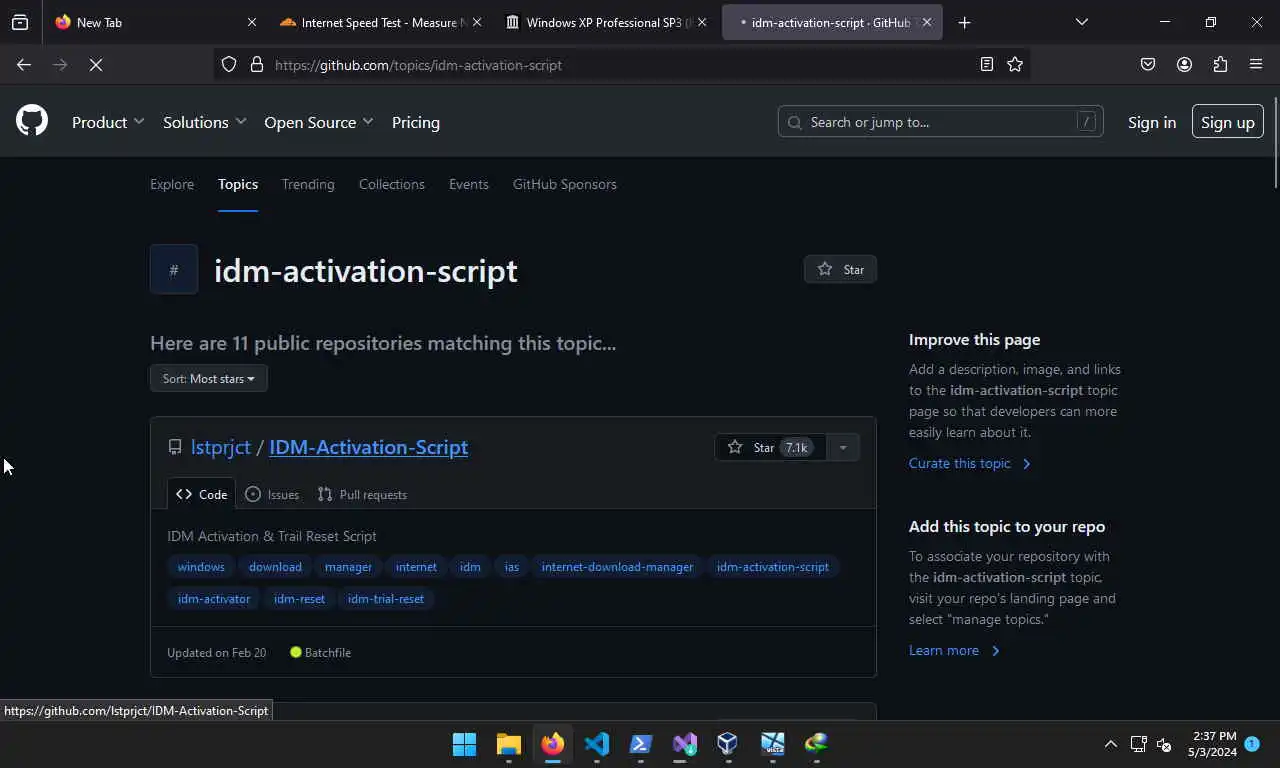Open the Learn more link
Screen dimensions: 1280x768
click(954, 650)
